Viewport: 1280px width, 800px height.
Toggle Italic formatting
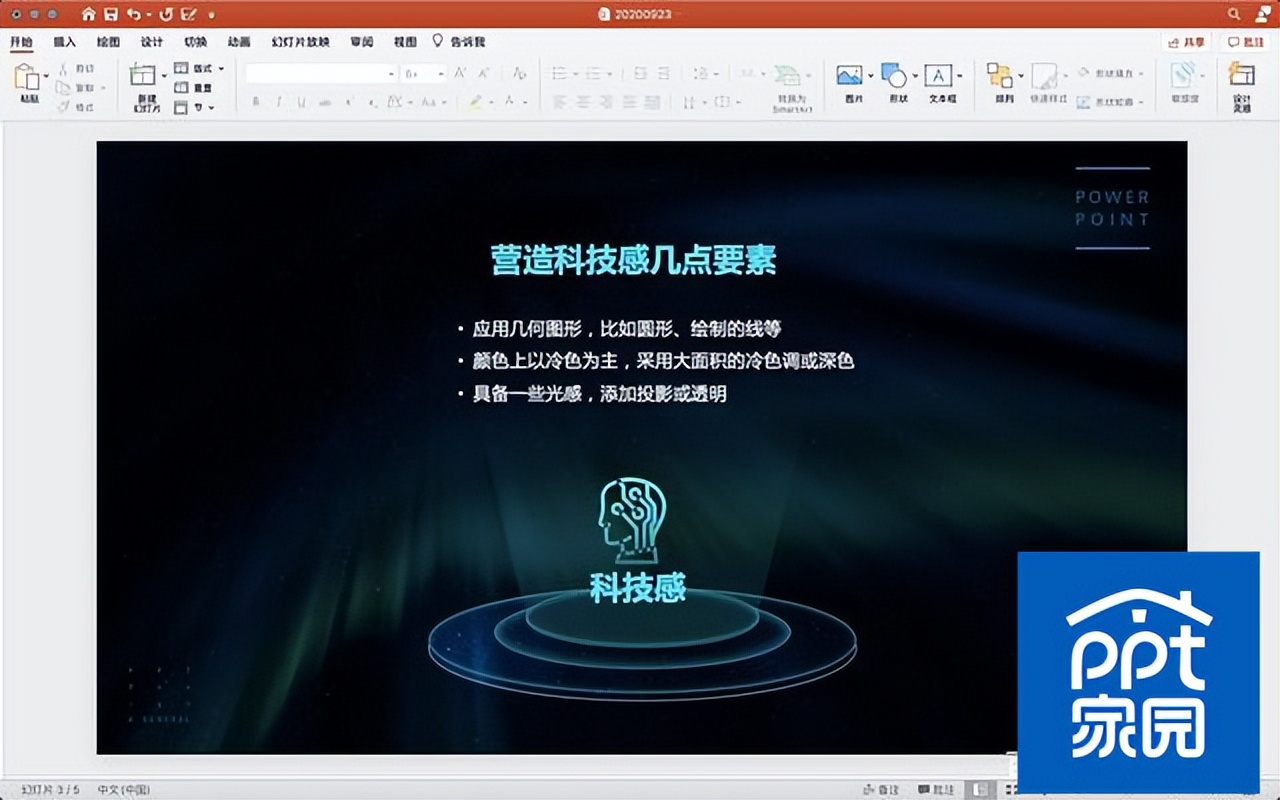278,102
